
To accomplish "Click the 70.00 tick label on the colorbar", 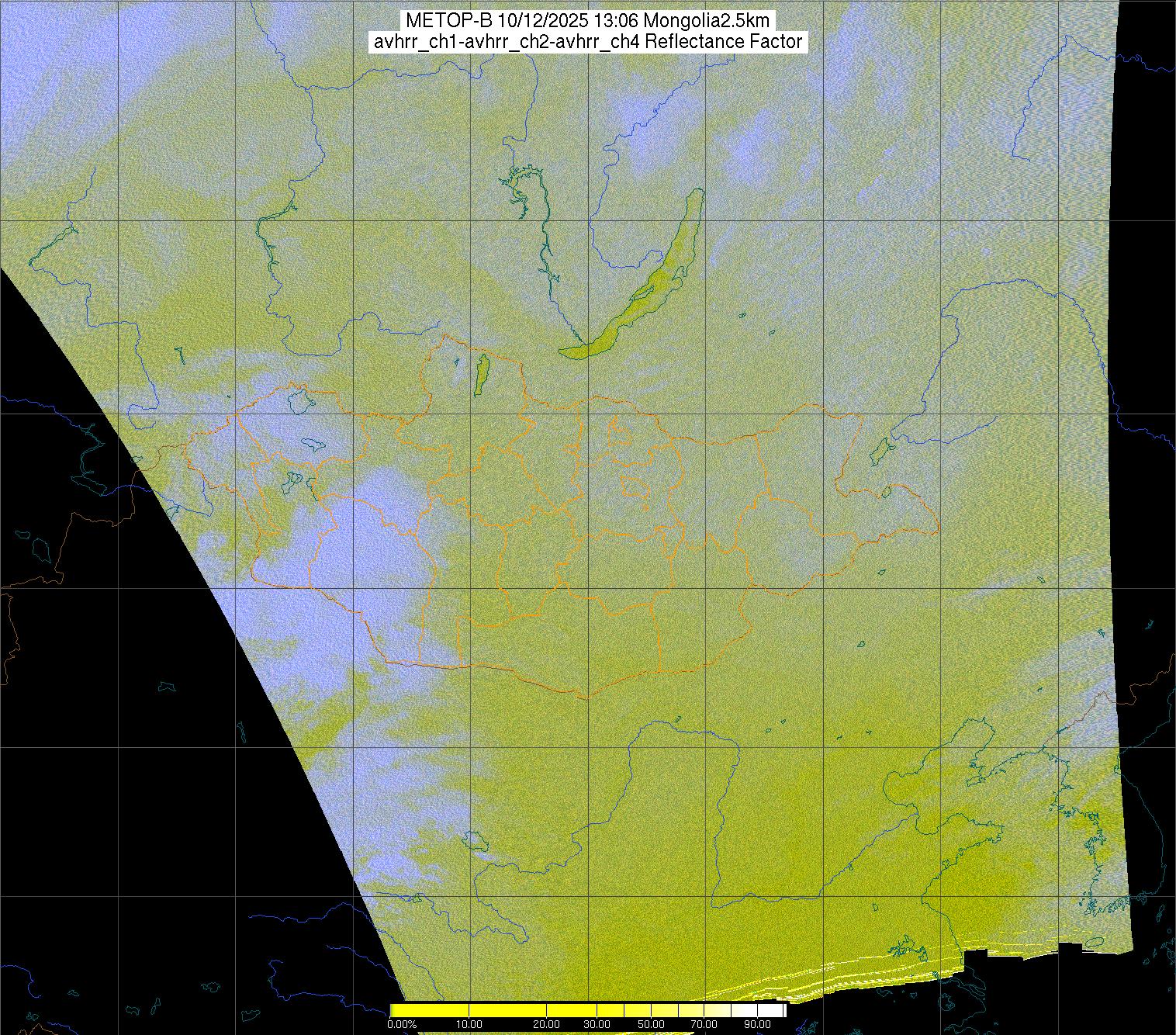I will tap(705, 1025).
